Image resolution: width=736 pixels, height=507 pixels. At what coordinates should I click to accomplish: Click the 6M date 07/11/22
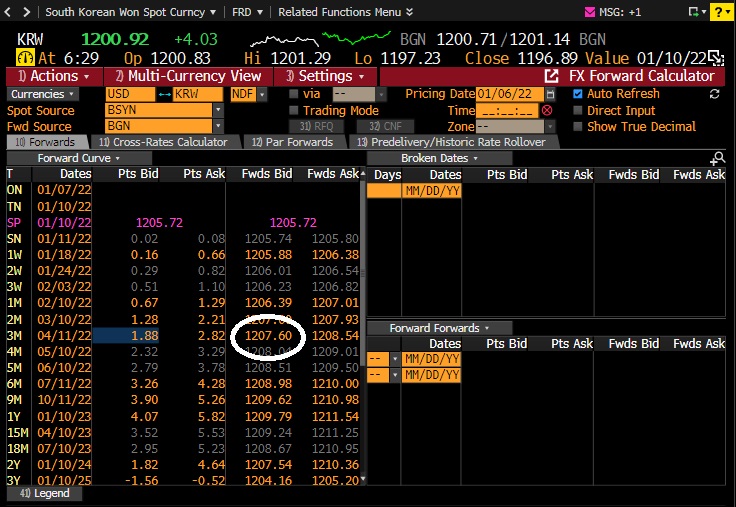pyautogui.click(x=64, y=384)
